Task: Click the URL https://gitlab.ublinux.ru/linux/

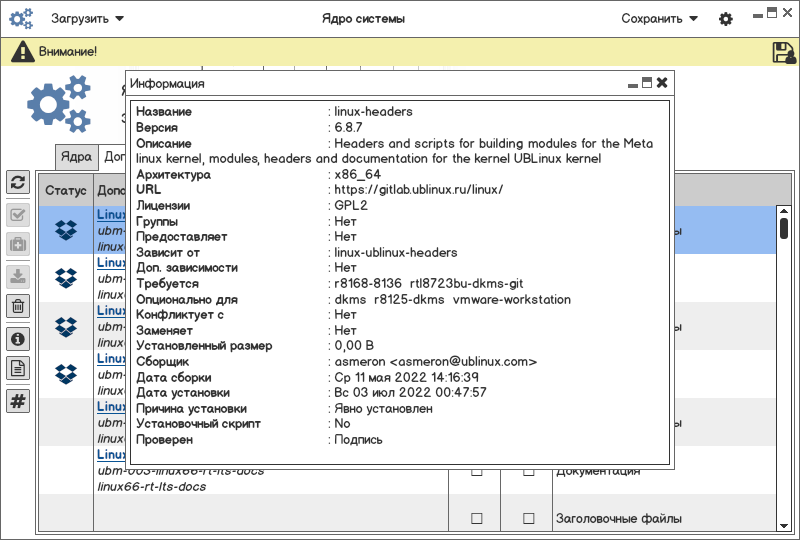Action: coord(418,189)
